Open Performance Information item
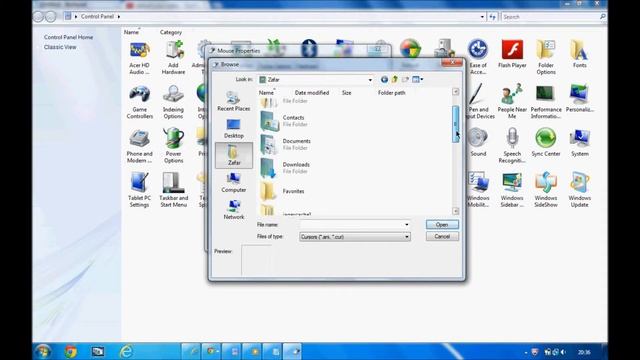This screenshot has height=360, width=640. [x=546, y=102]
